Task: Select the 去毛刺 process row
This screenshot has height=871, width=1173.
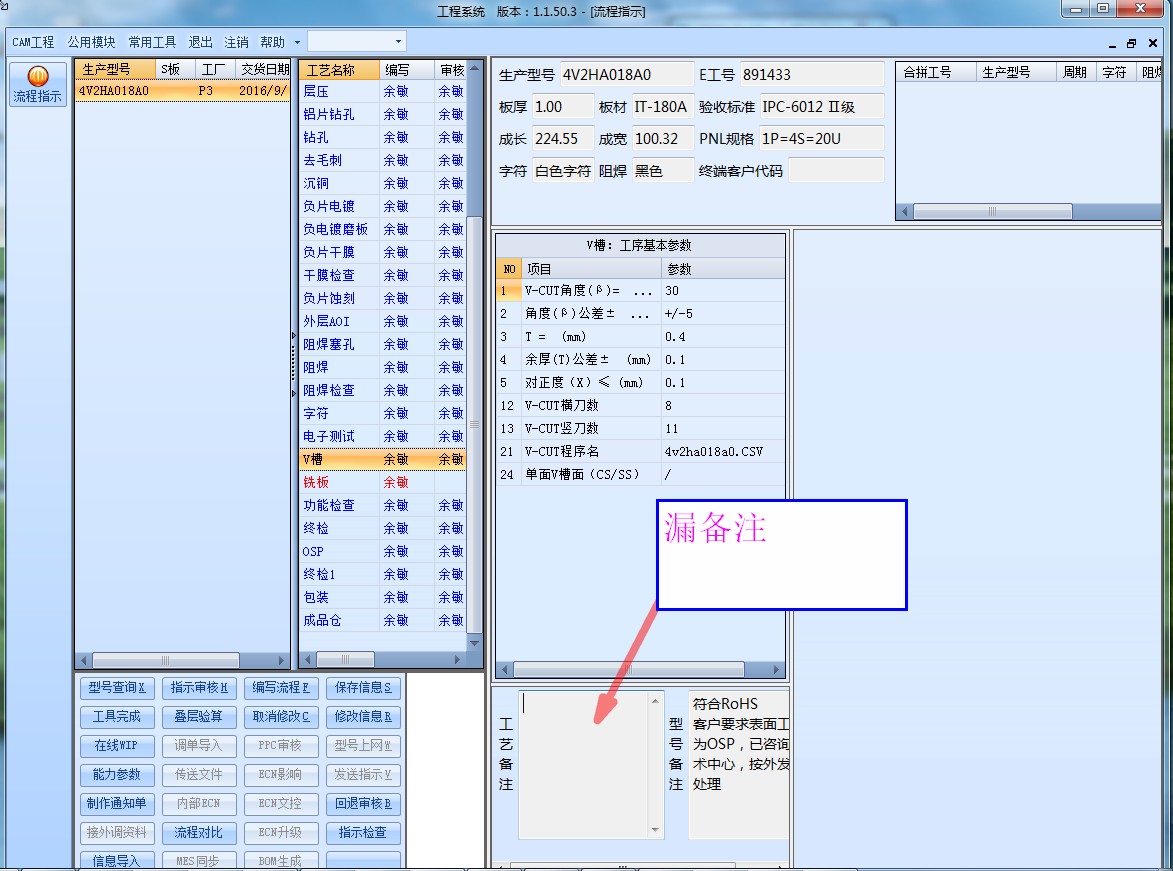Action: [x=382, y=160]
